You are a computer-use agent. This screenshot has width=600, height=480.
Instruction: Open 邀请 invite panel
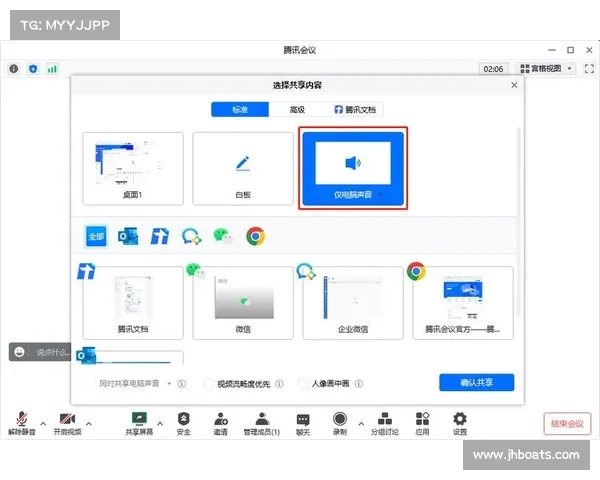coord(221,423)
